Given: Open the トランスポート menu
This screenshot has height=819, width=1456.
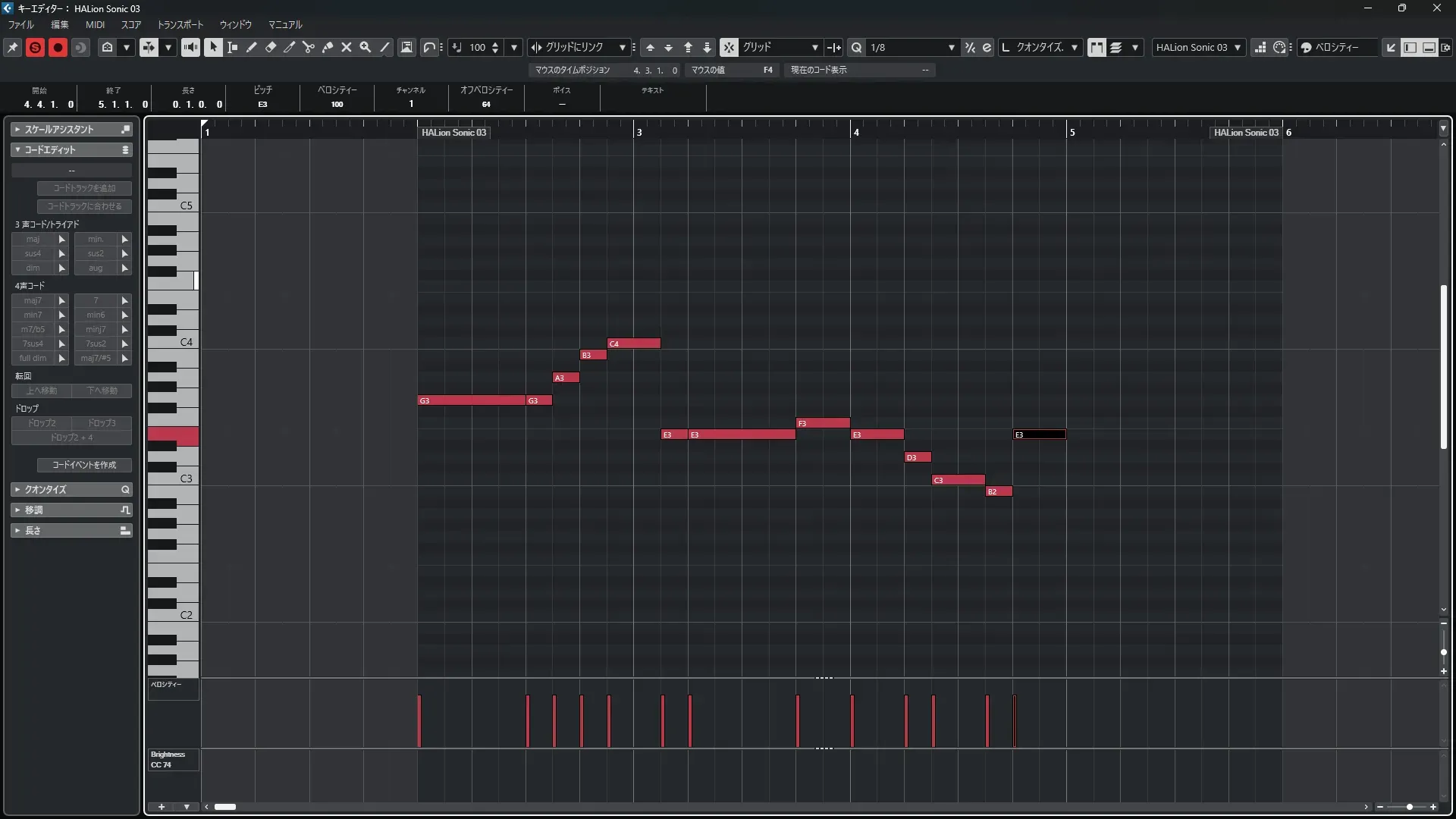Looking at the screenshot, I should point(180,24).
